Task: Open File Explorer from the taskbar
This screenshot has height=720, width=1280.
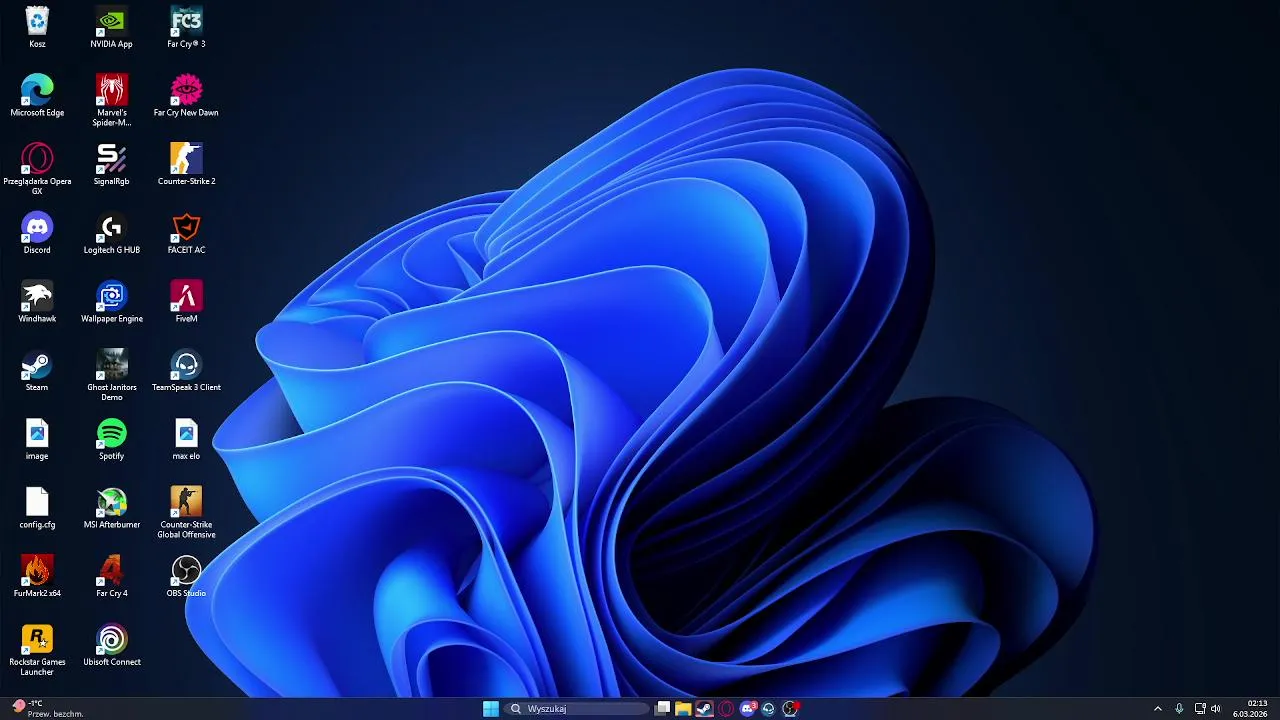Action: pyautogui.click(x=683, y=709)
